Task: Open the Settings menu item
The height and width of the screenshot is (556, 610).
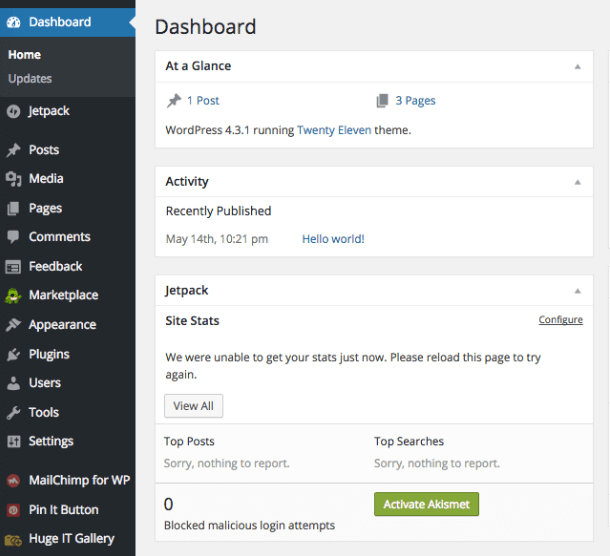Action: tap(50, 441)
